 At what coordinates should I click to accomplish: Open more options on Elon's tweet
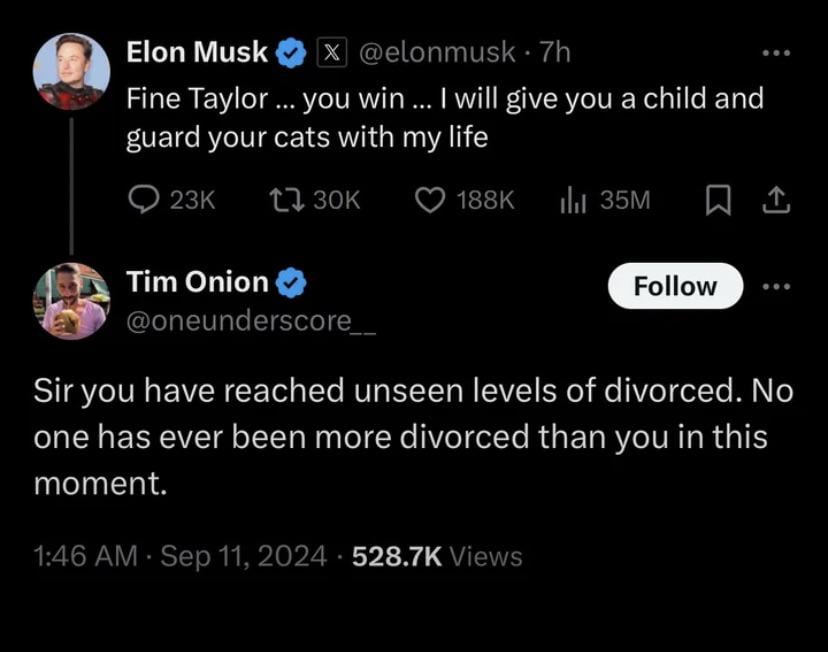tap(776, 54)
